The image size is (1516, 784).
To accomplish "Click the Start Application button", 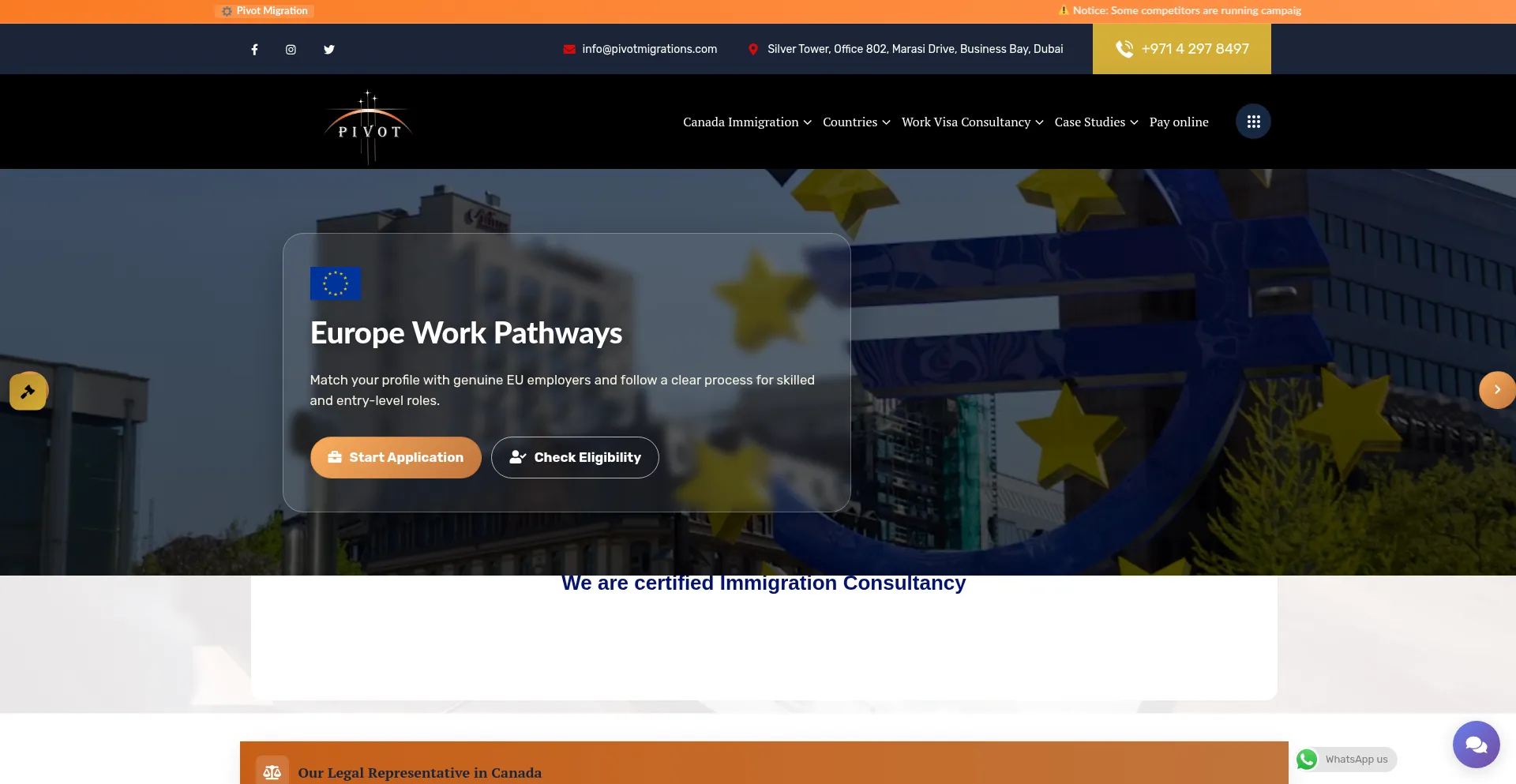I will pyautogui.click(x=396, y=458).
